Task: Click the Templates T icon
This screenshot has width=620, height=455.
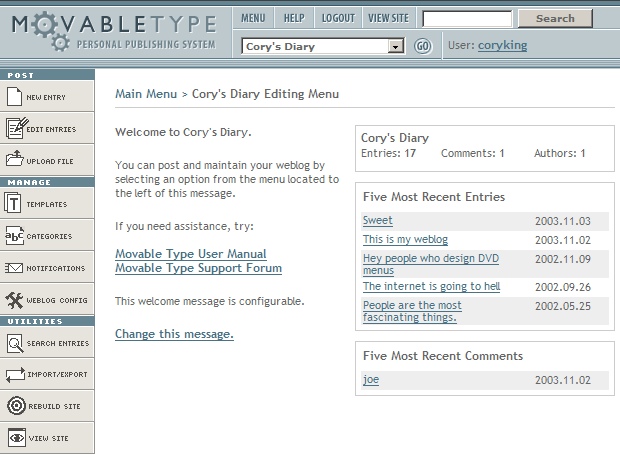Action: [13, 203]
